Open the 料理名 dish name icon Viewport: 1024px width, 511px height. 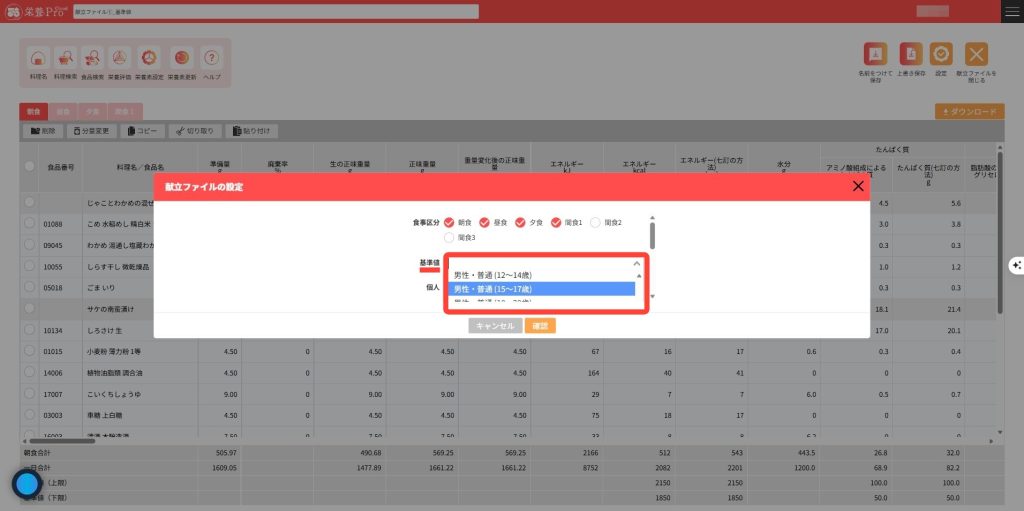pyautogui.click(x=38, y=58)
